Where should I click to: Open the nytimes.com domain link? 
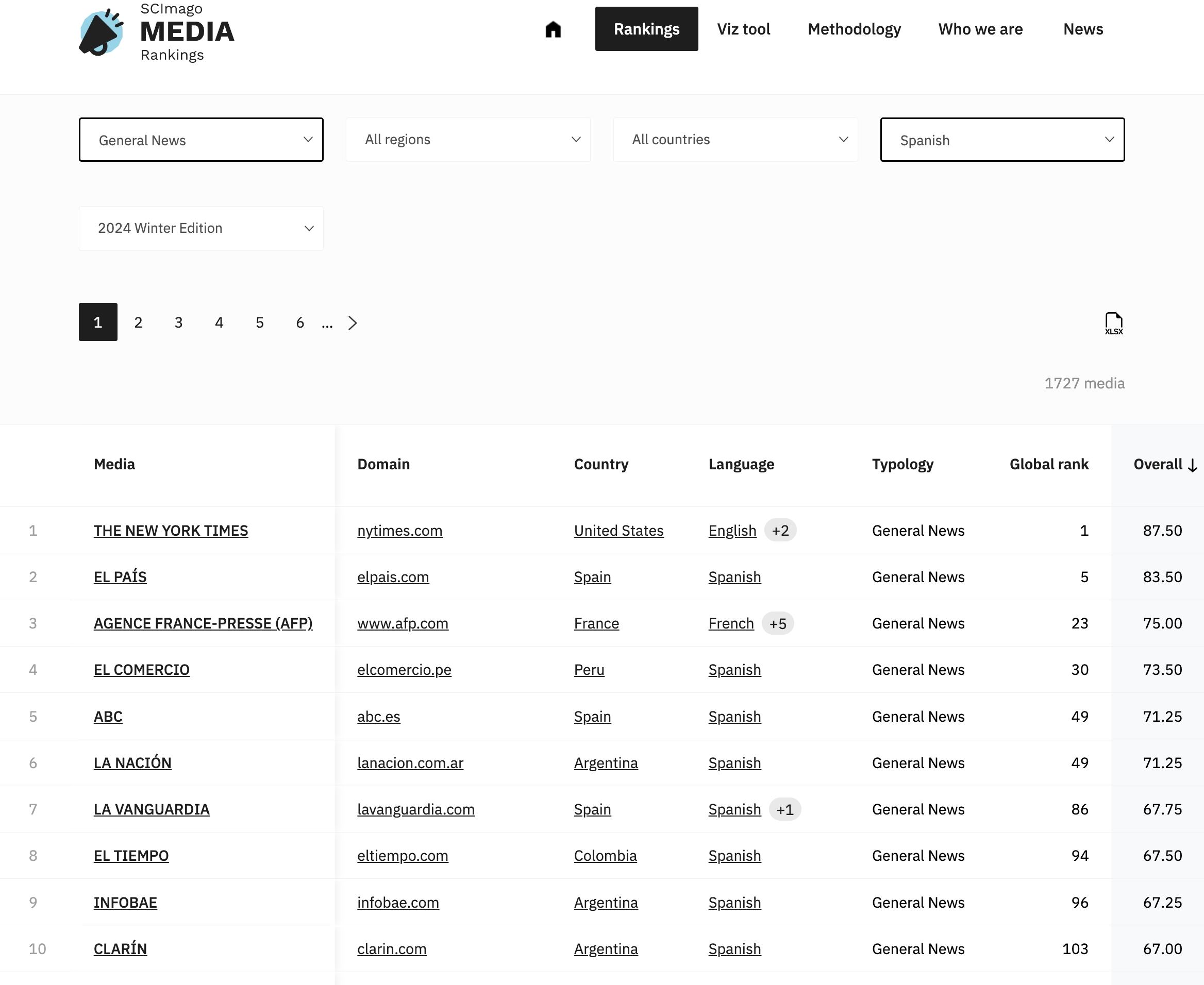click(x=399, y=531)
